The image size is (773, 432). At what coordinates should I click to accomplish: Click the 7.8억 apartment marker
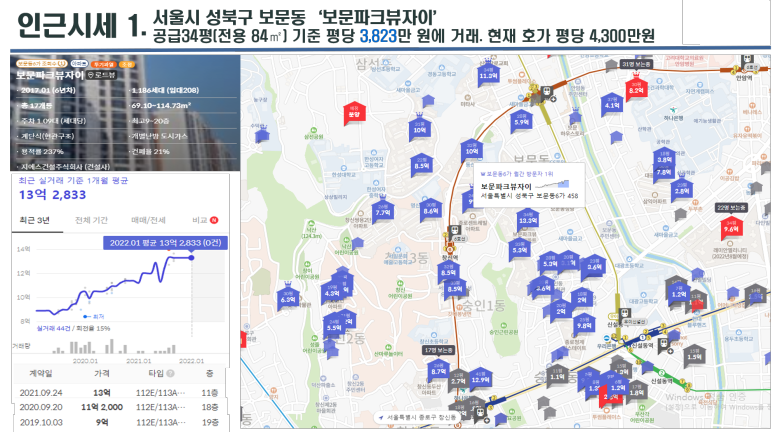pyautogui.click(x=663, y=171)
